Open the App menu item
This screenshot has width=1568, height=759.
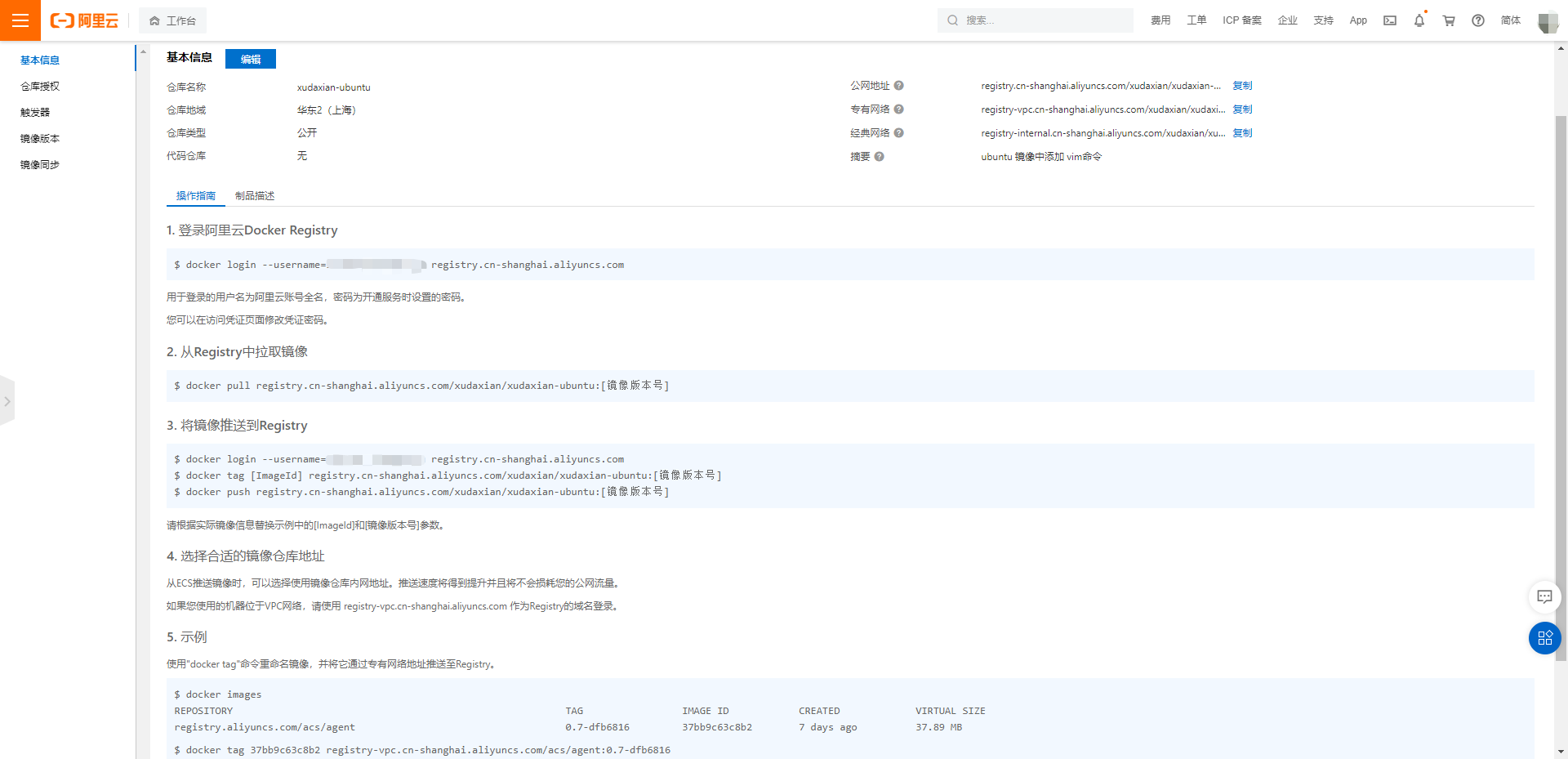[x=1358, y=20]
